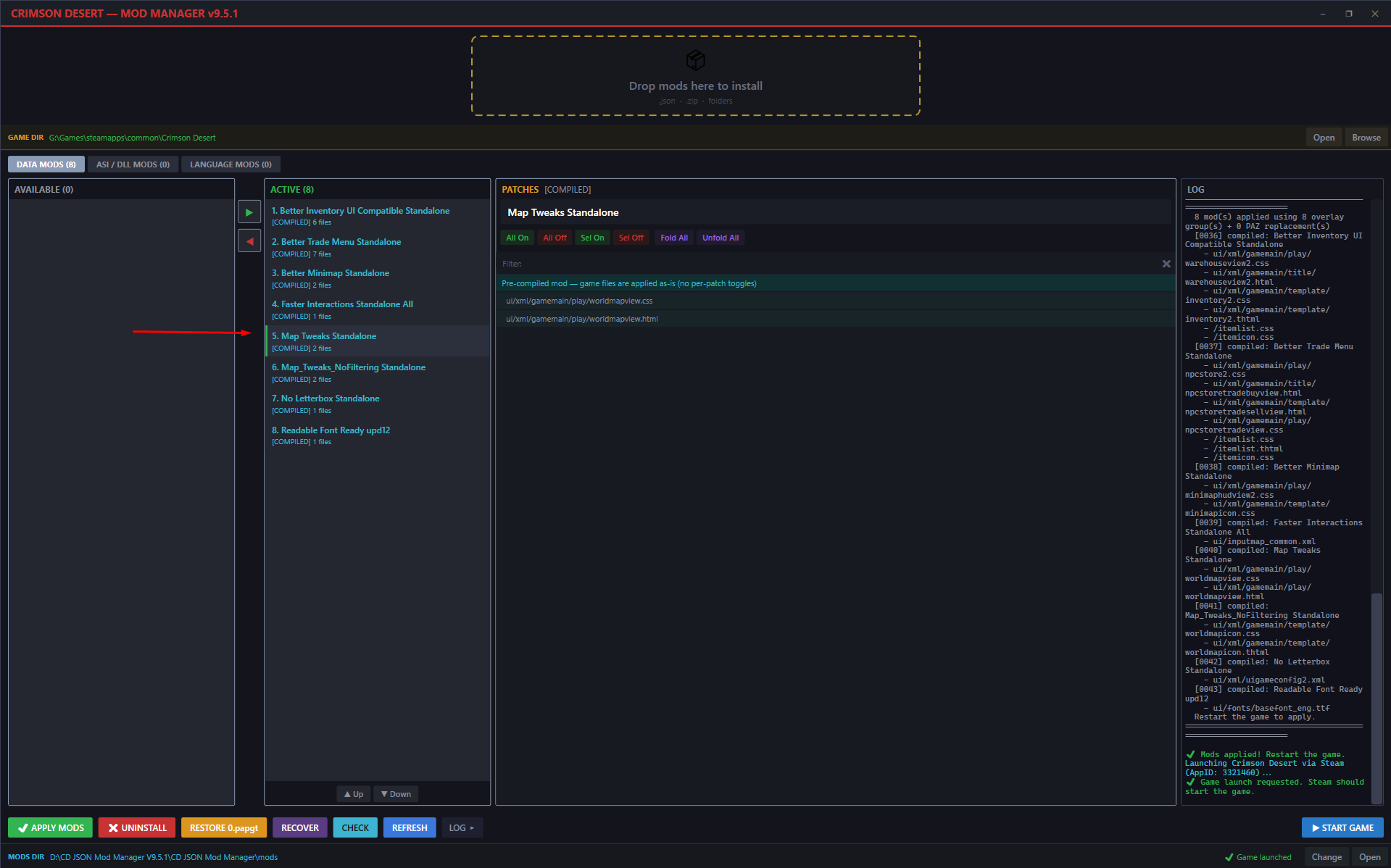Clear the patch filter with X icon

point(1166,264)
